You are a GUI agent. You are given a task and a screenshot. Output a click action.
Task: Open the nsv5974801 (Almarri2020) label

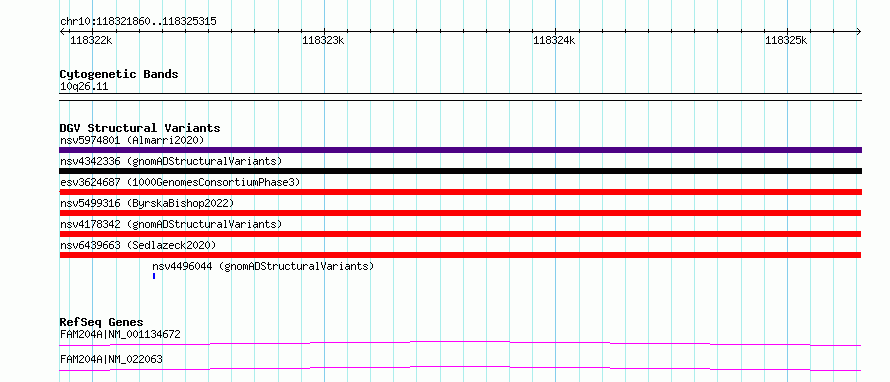click(132, 140)
